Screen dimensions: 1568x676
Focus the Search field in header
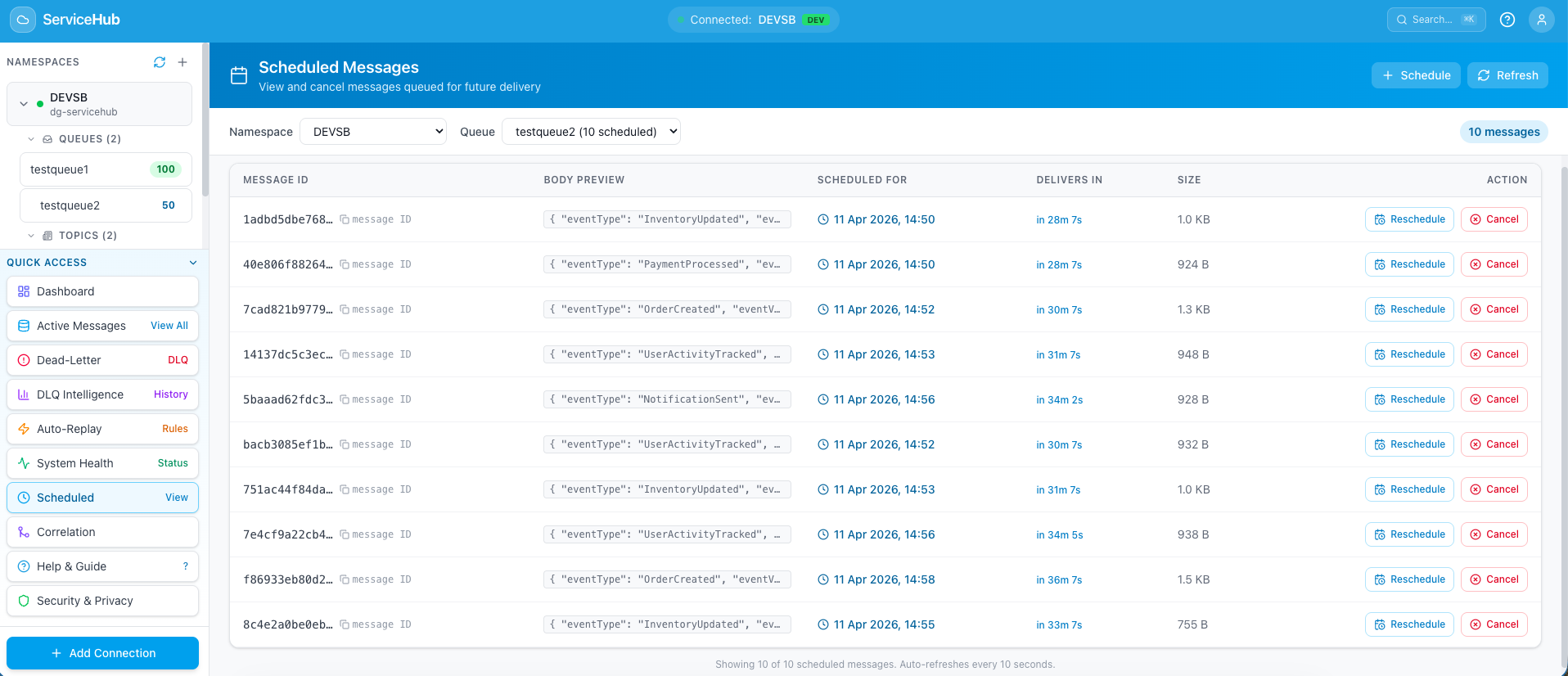(x=1436, y=20)
